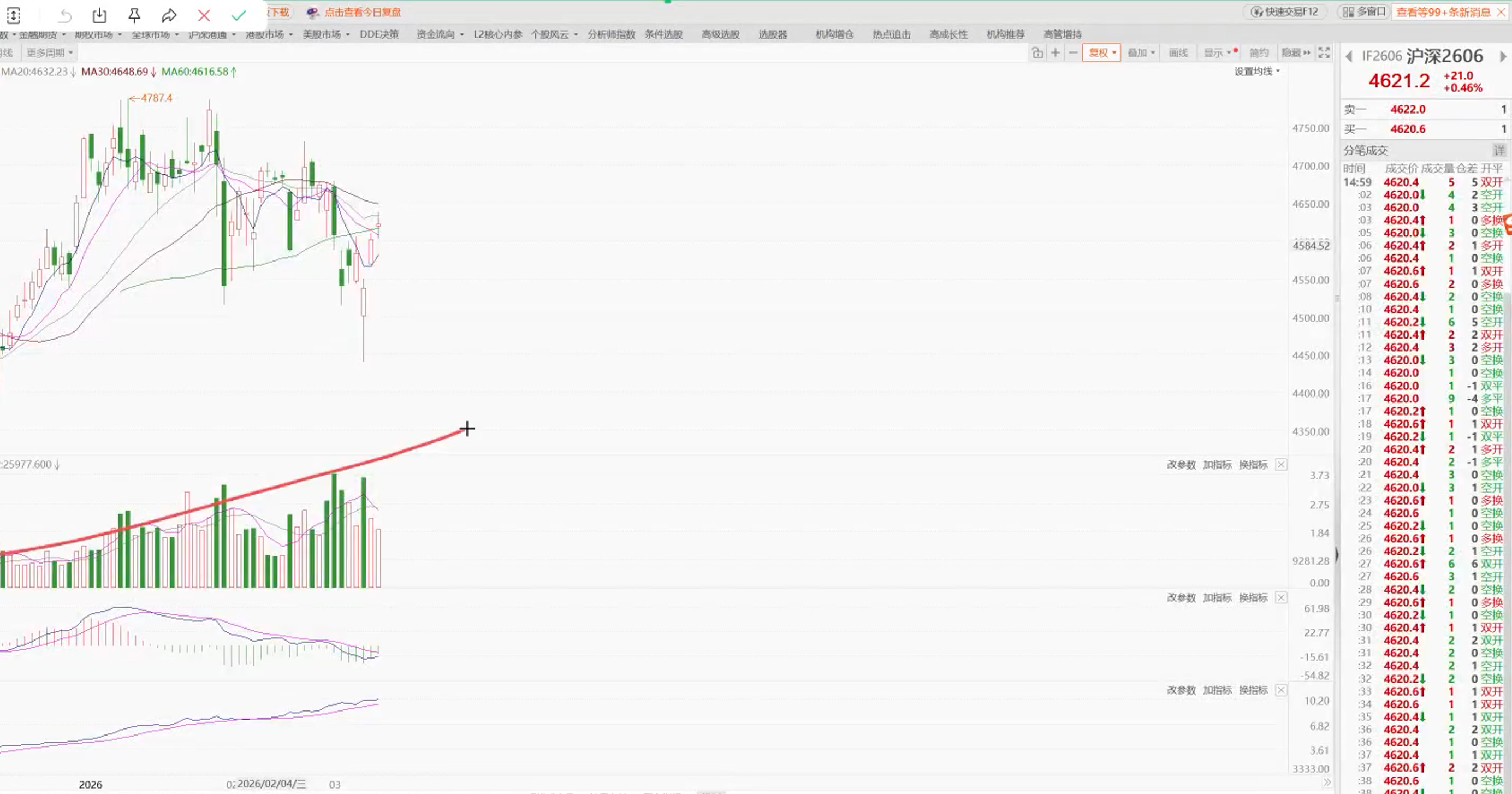The height and width of the screenshot is (794, 1512).
Task: Click 改参数 on volume indicator panel
Action: tap(1181, 465)
